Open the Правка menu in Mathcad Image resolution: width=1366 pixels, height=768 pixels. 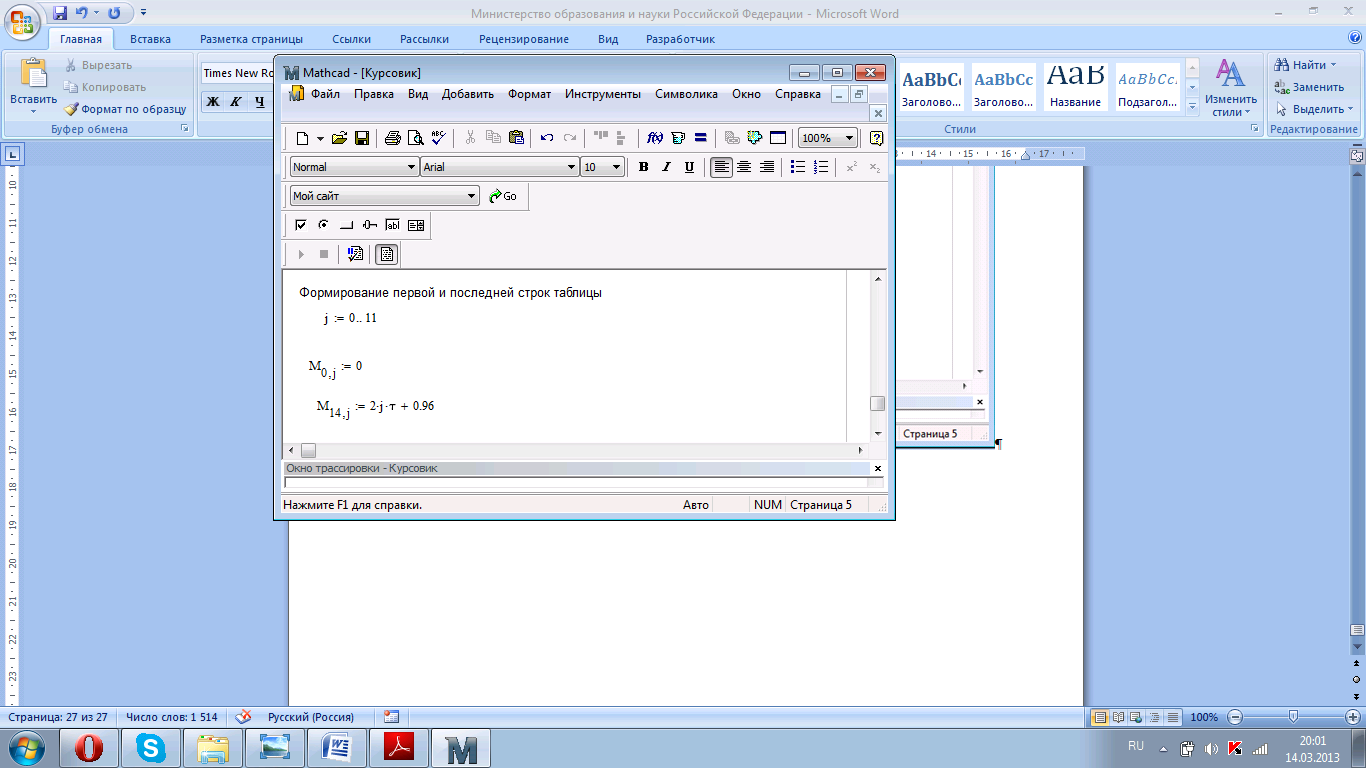pyautogui.click(x=374, y=94)
